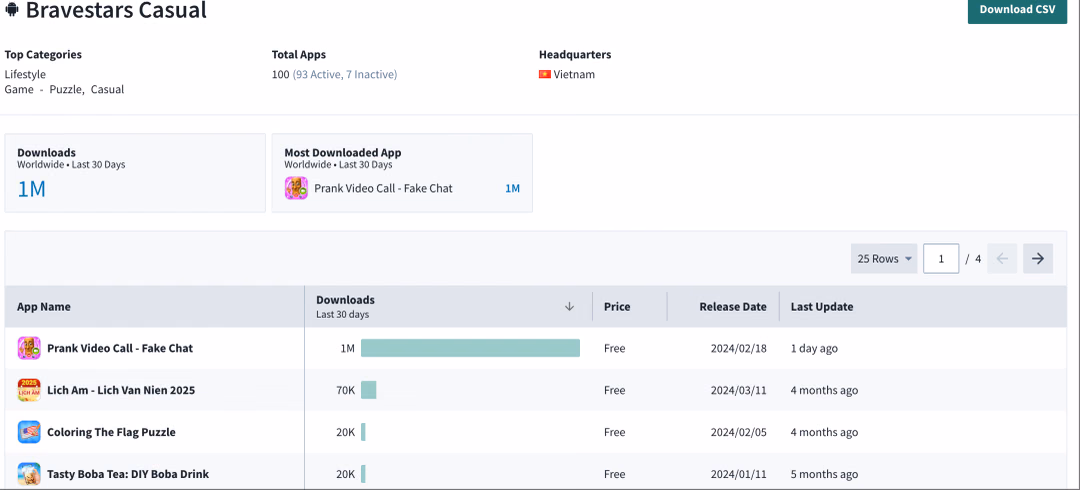Click the '1 day ago' last update cell
Screen dimensions: 1080x490
814,348
